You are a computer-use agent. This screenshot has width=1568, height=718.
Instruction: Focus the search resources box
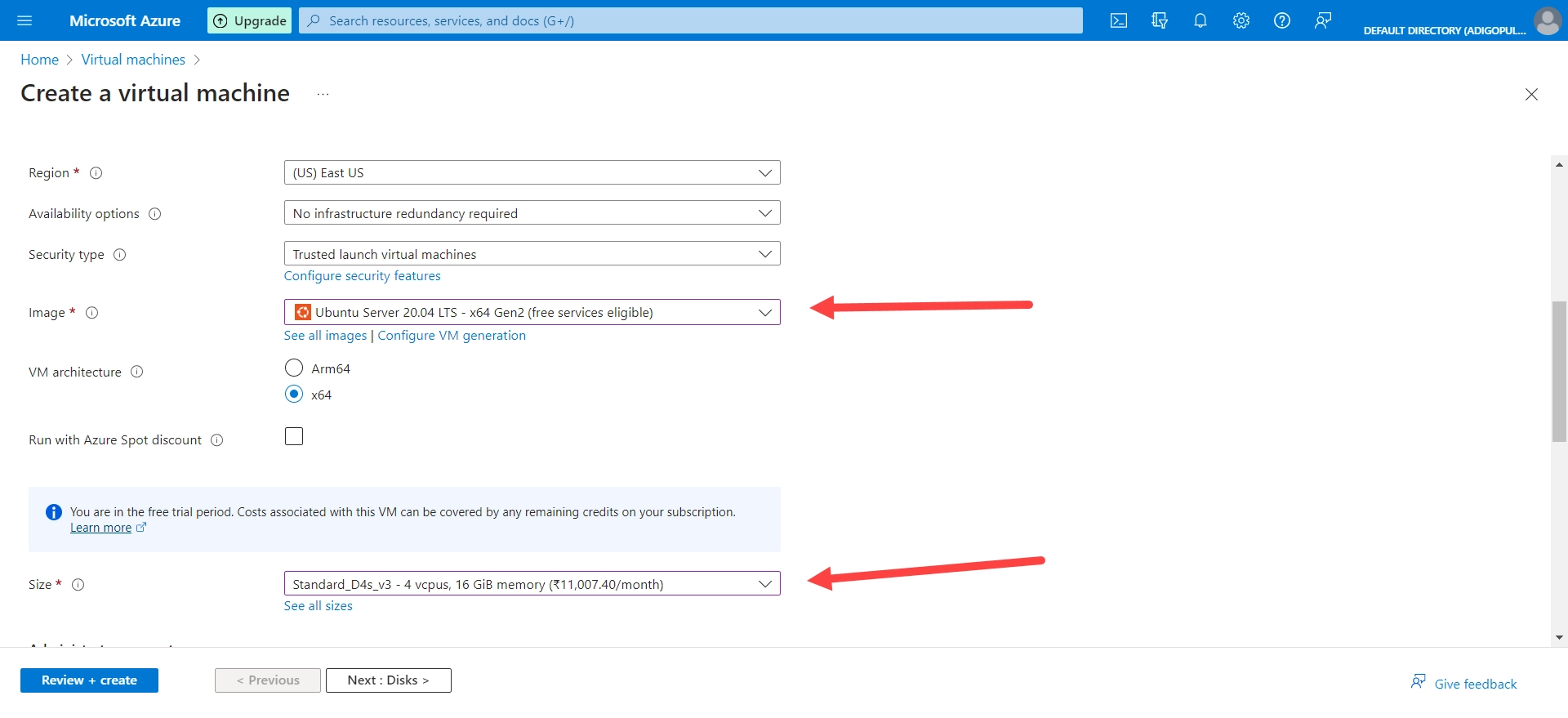click(691, 20)
